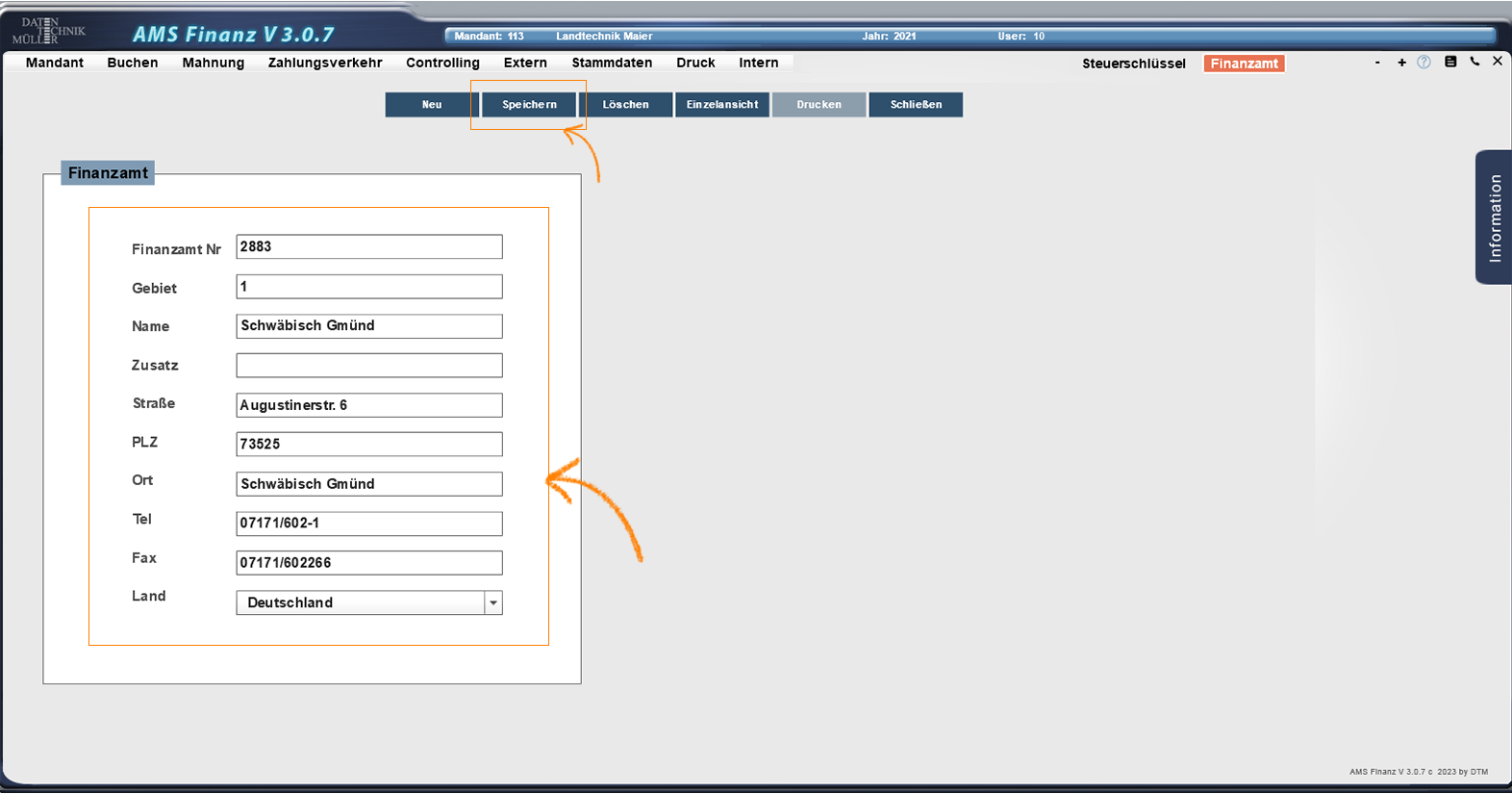Screen dimensions: 1512x794
Task: Switch to the Steuerschlüssel tab
Action: [x=1133, y=64]
